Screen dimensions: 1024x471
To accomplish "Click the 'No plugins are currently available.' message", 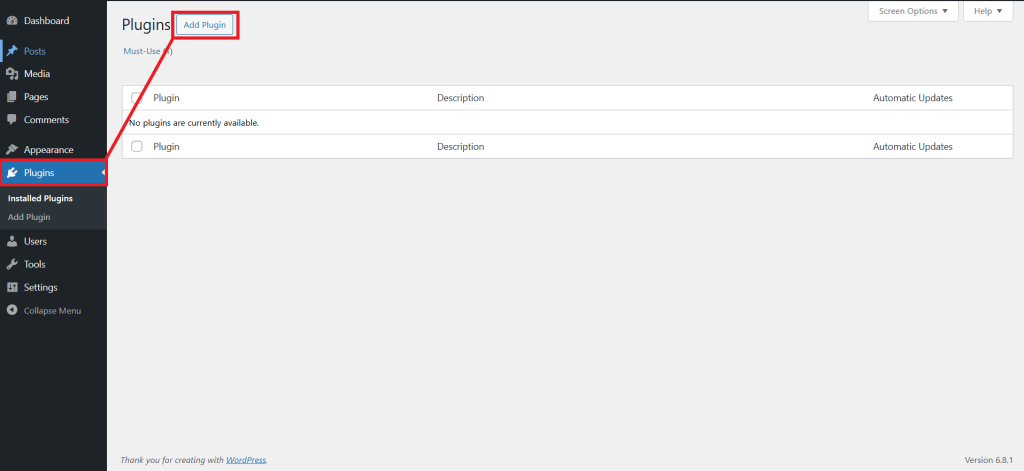I will coord(194,123).
